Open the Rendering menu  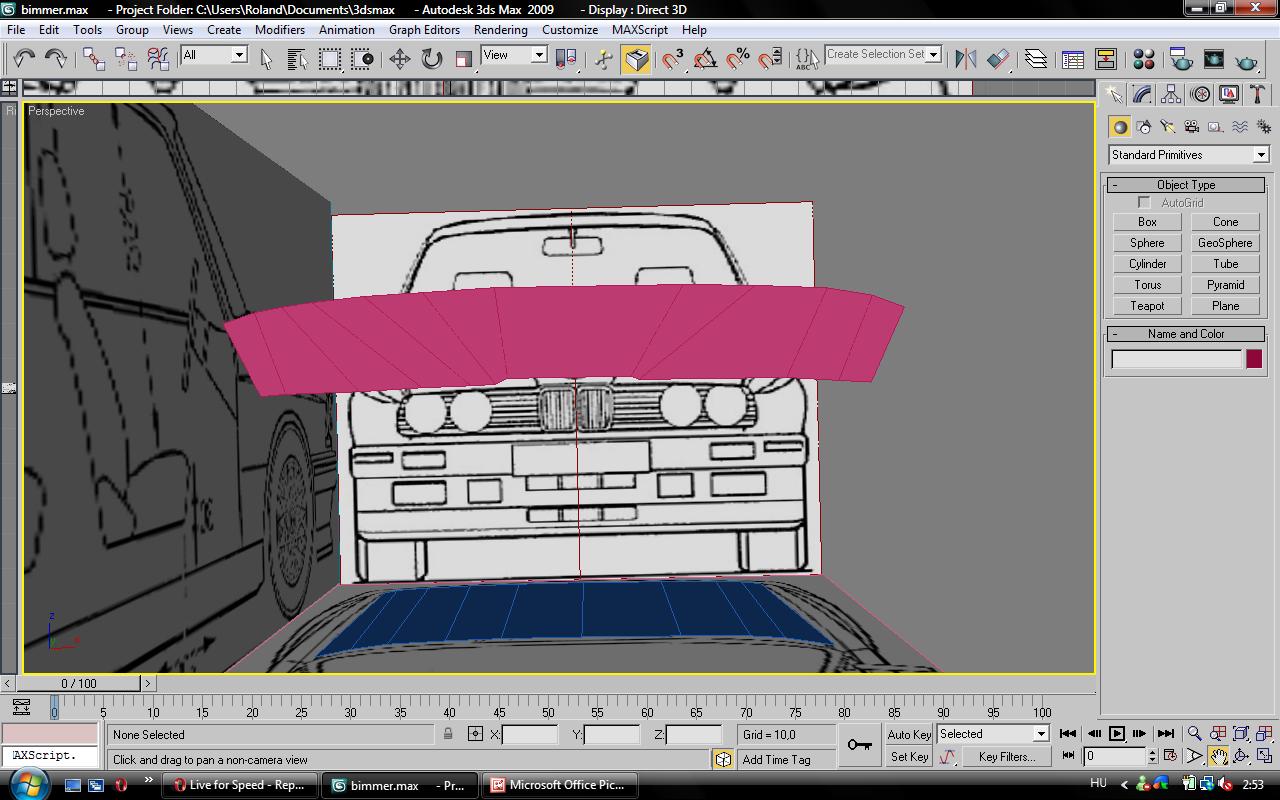(x=500, y=30)
